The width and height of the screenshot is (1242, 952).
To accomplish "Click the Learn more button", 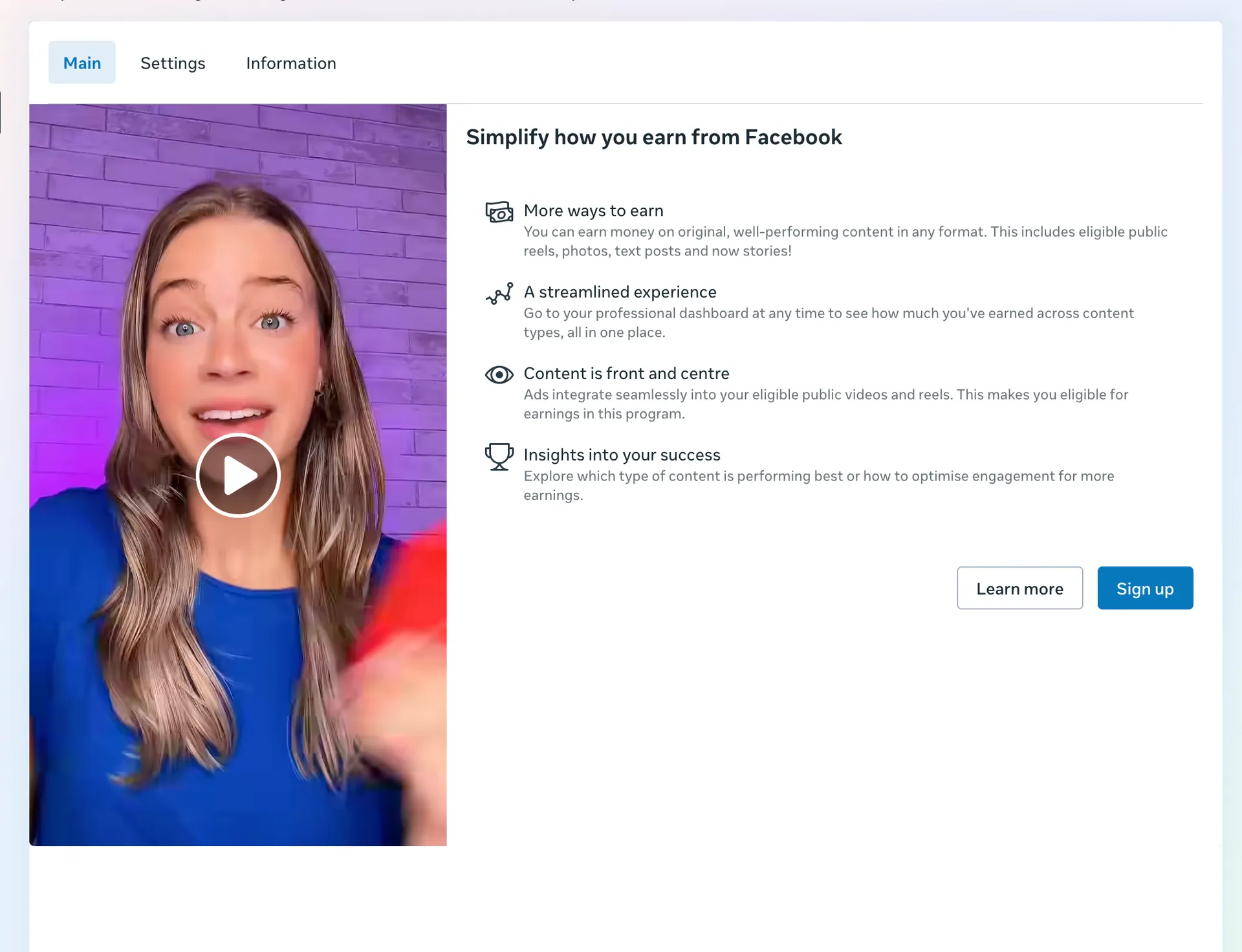I will coord(1020,589).
